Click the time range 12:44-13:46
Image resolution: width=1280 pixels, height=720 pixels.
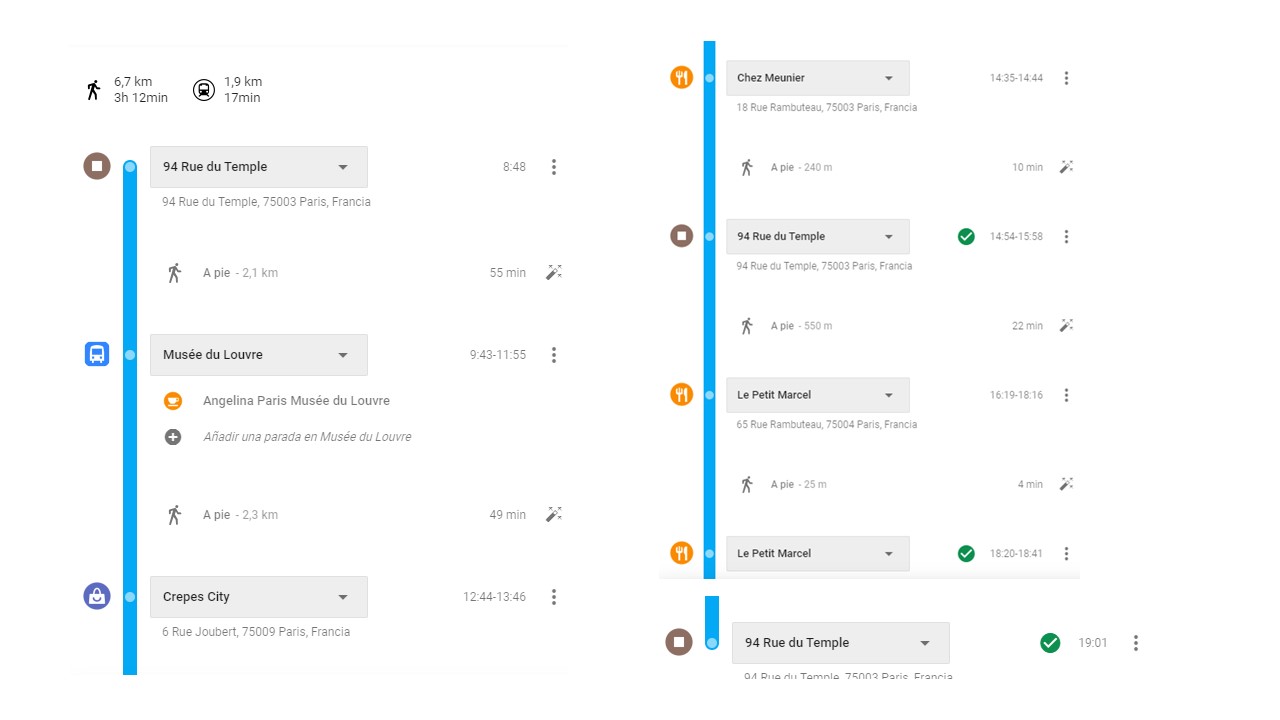pyautogui.click(x=494, y=597)
